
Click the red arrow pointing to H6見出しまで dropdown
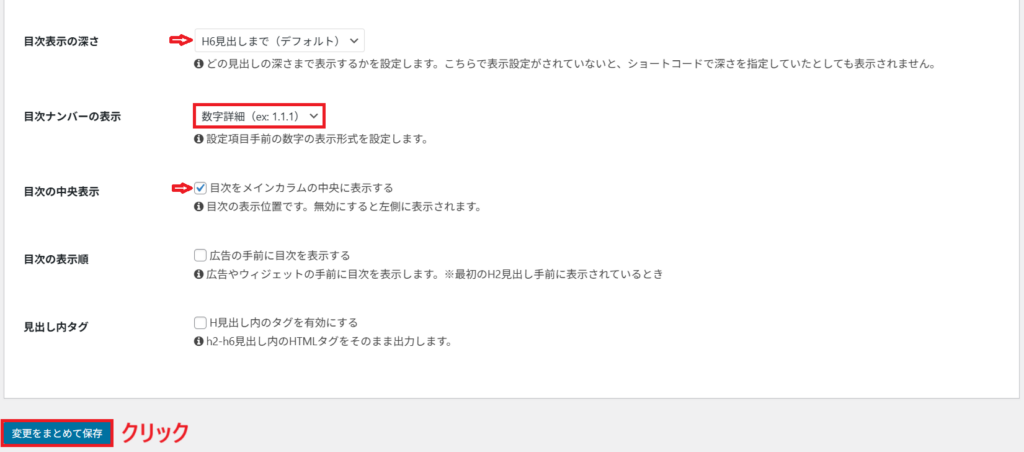180,40
